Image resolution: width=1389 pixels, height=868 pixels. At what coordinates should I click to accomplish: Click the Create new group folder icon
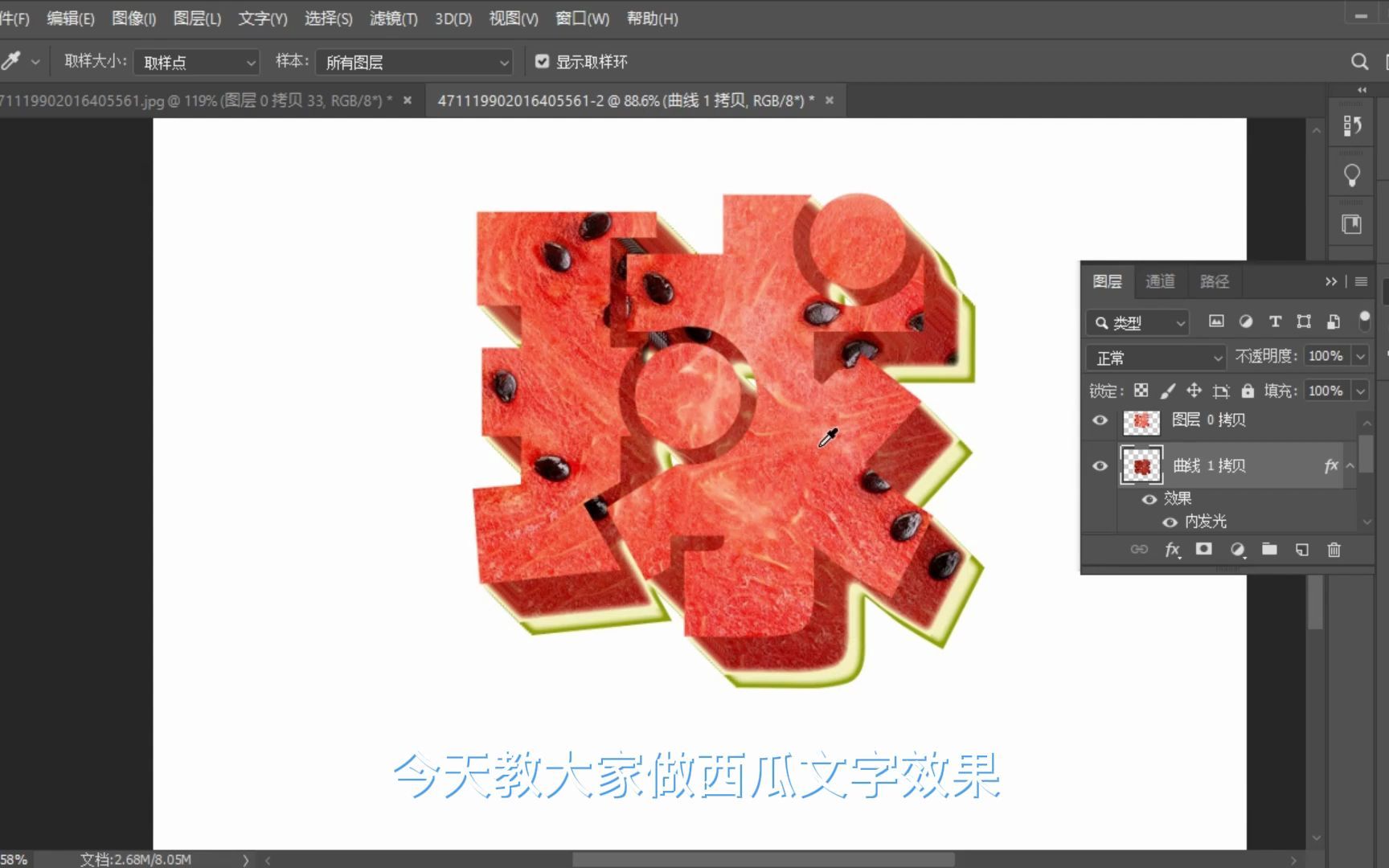click(x=1270, y=550)
